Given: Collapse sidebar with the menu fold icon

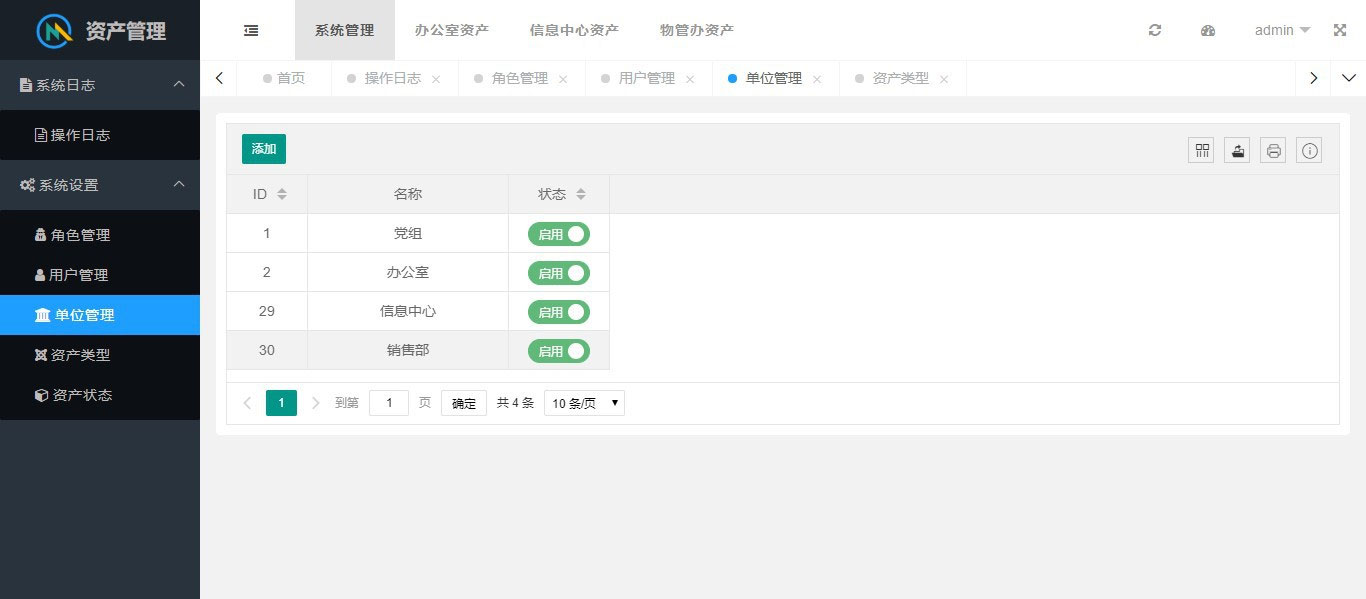Looking at the screenshot, I should click(x=251, y=30).
